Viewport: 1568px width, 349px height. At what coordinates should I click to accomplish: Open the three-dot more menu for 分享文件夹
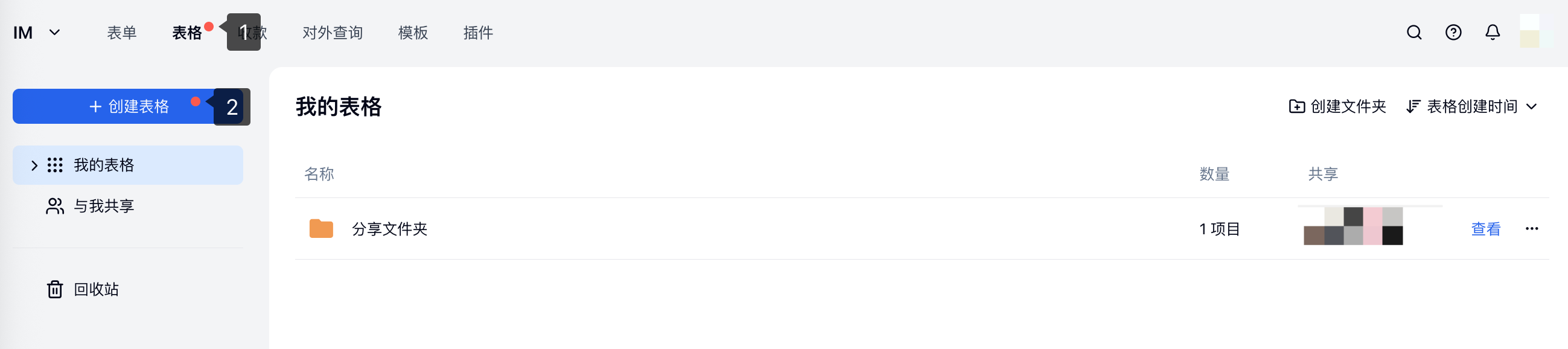pyautogui.click(x=1531, y=228)
